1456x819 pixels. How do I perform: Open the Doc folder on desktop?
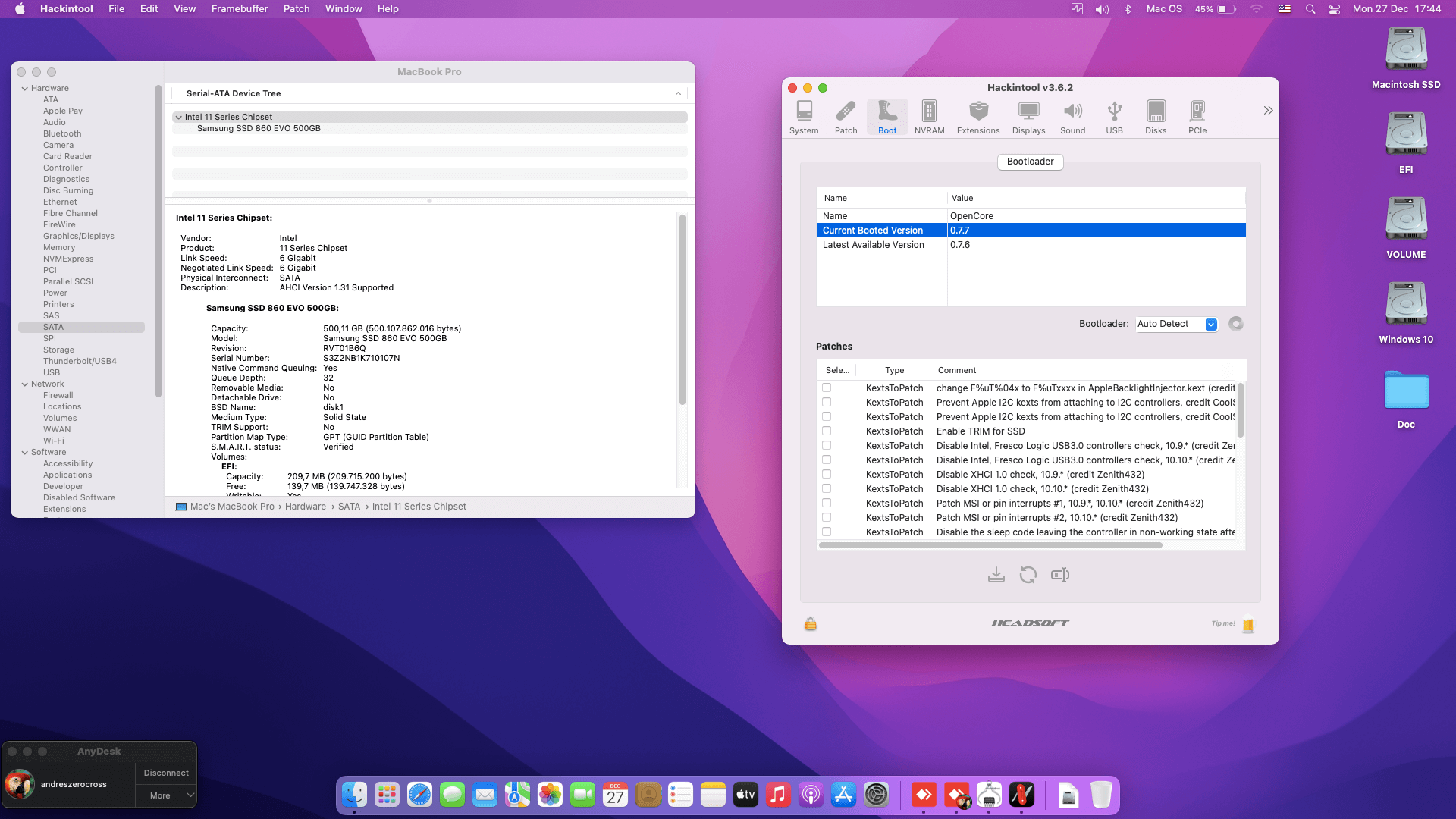pos(1406,399)
